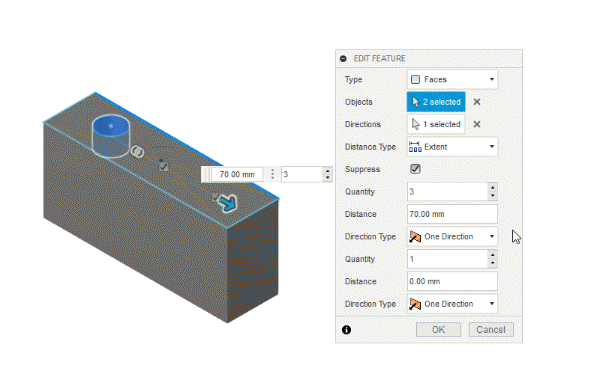Click the Faces icon in Type field

click(415, 80)
